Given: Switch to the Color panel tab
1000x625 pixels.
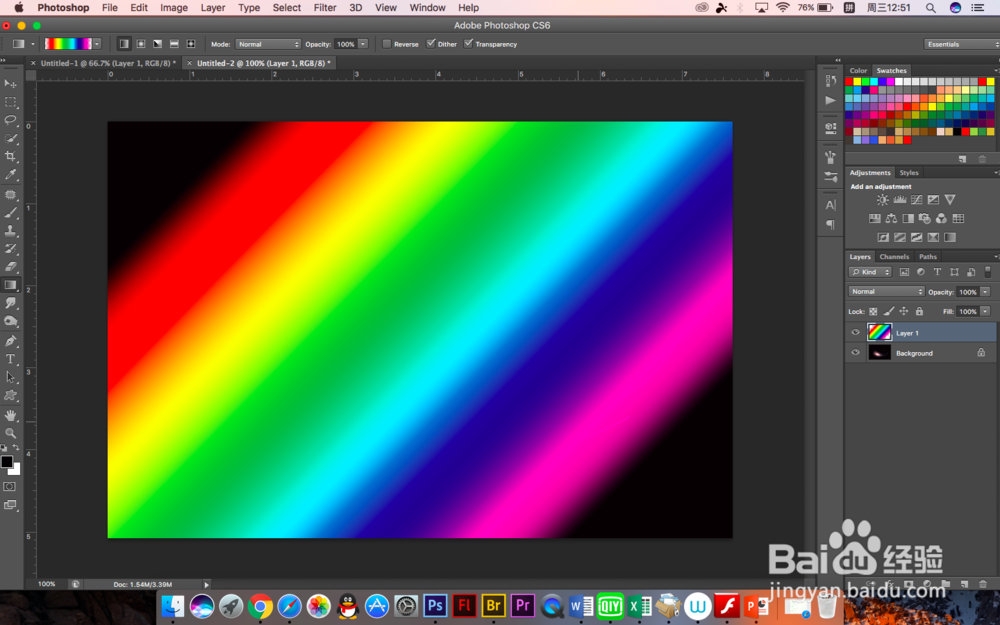Looking at the screenshot, I should click(x=858, y=70).
